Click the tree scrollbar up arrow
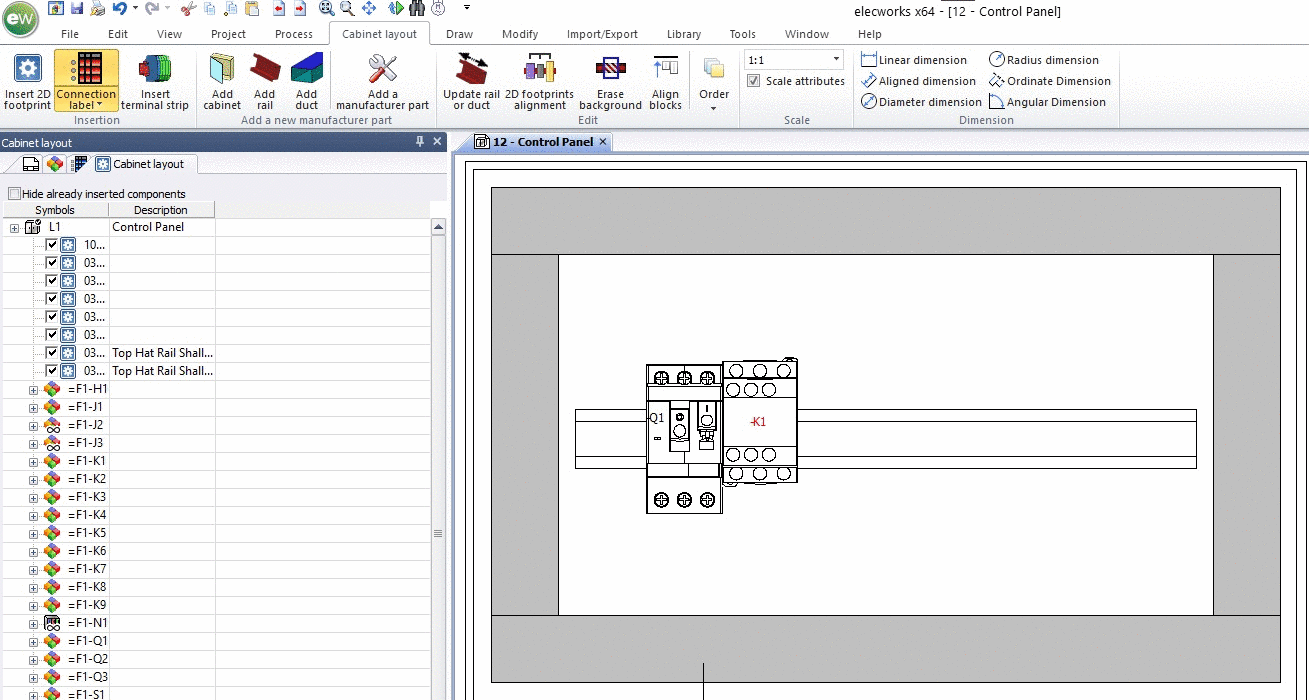This screenshot has width=1309, height=700. click(438, 228)
